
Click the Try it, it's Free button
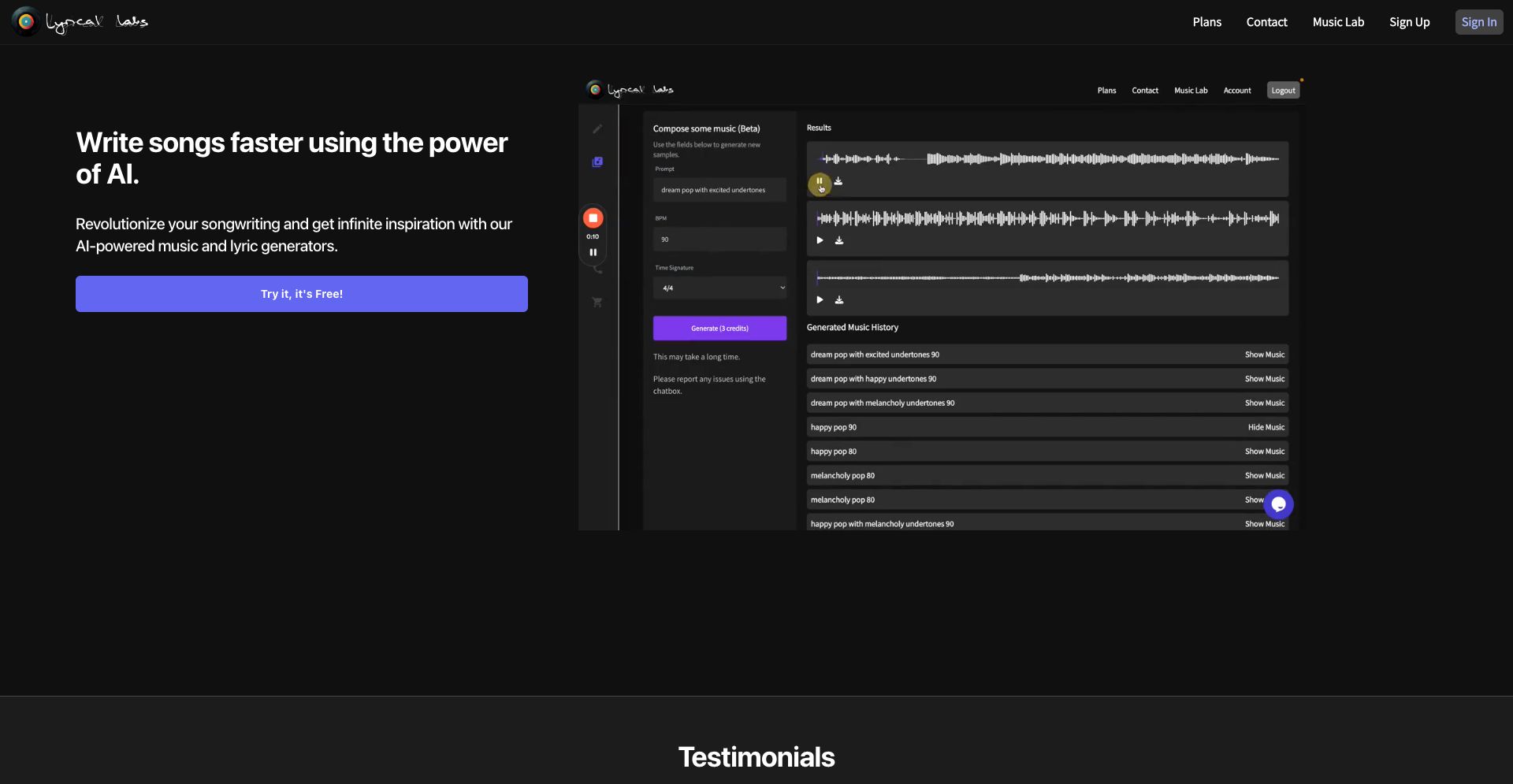click(302, 294)
